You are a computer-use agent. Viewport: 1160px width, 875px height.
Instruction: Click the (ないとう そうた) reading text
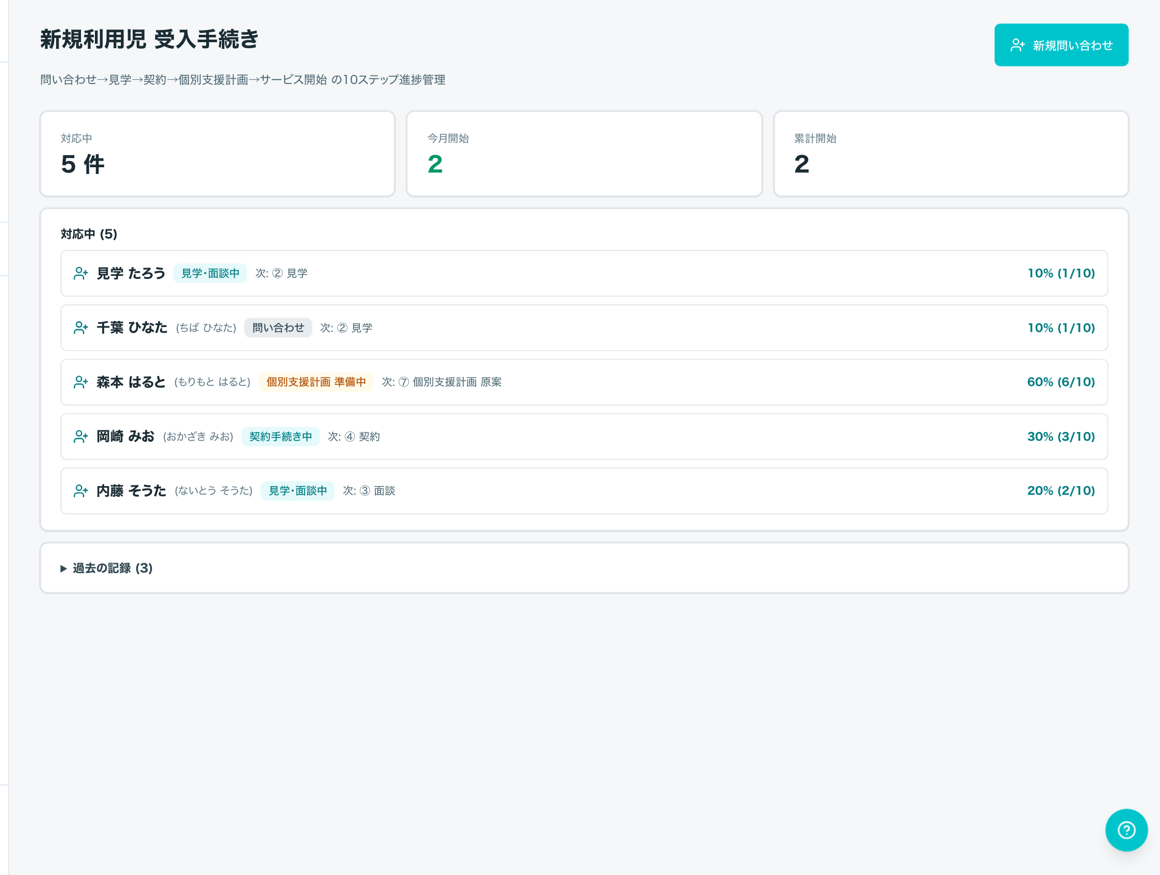pyautogui.click(x=214, y=490)
